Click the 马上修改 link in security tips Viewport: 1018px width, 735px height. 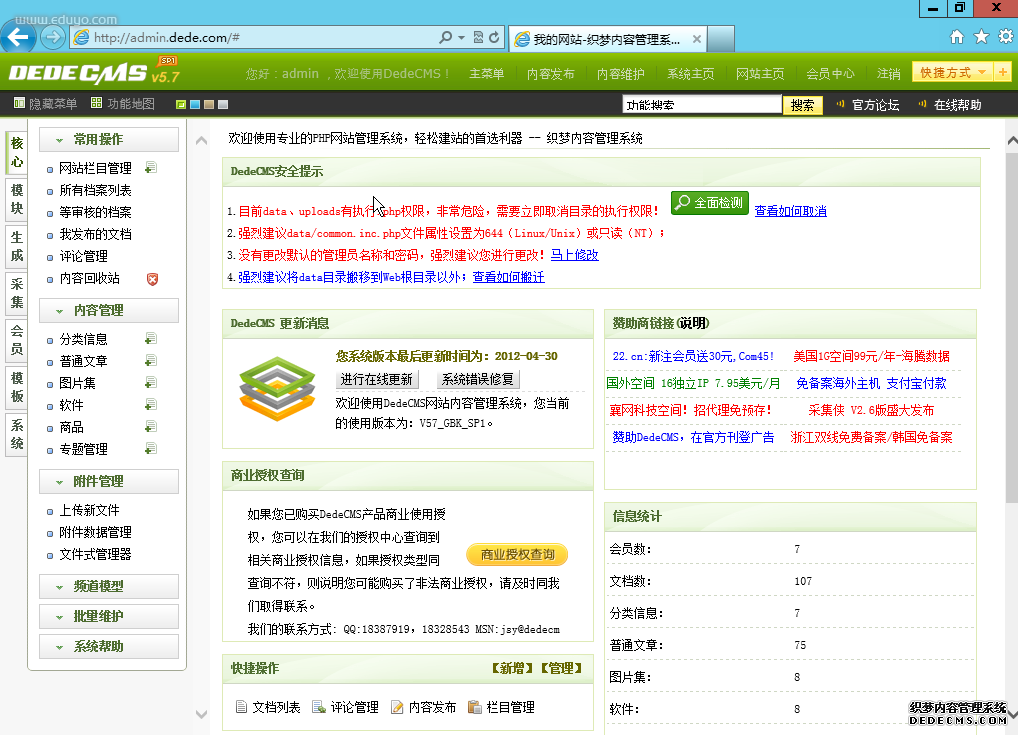[x=574, y=255]
